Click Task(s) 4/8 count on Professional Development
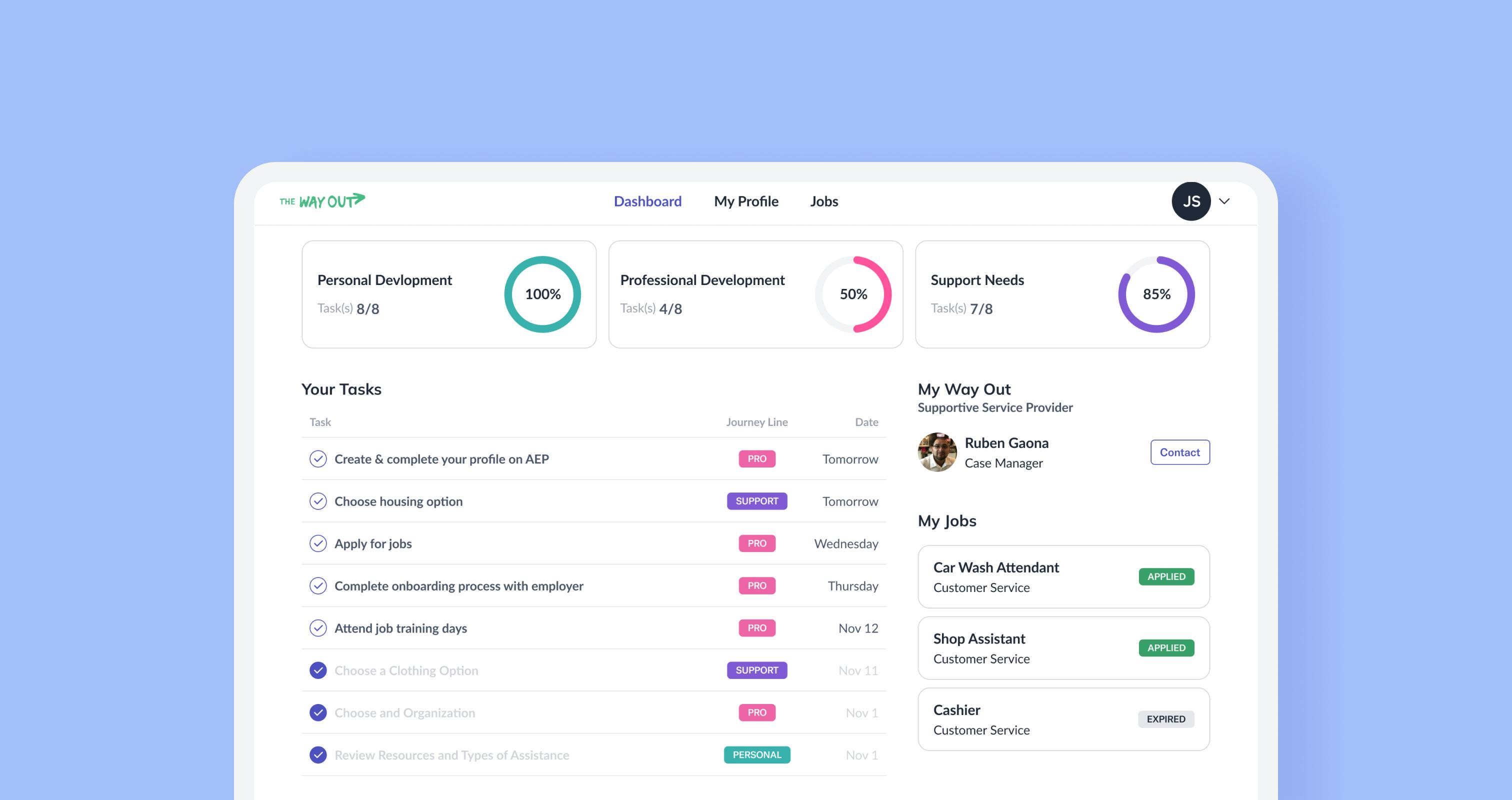Viewport: 1512px width, 800px height. point(651,308)
